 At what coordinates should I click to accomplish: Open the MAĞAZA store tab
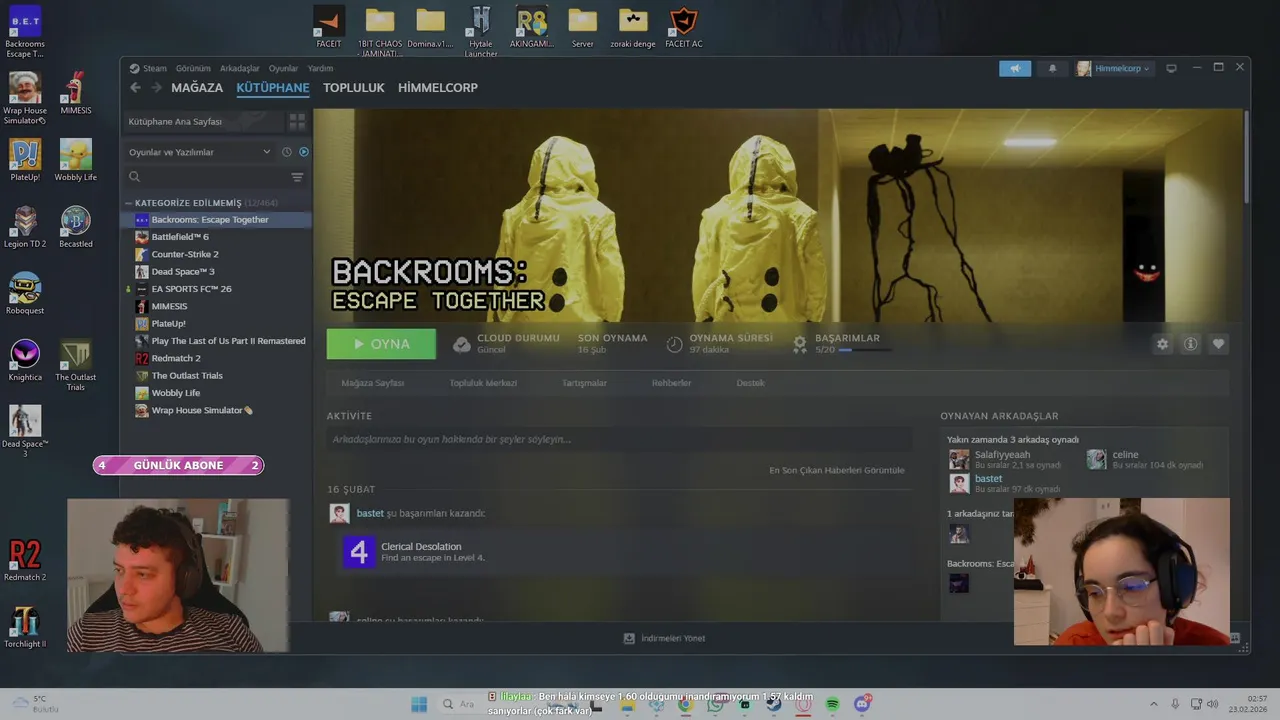(197, 88)
